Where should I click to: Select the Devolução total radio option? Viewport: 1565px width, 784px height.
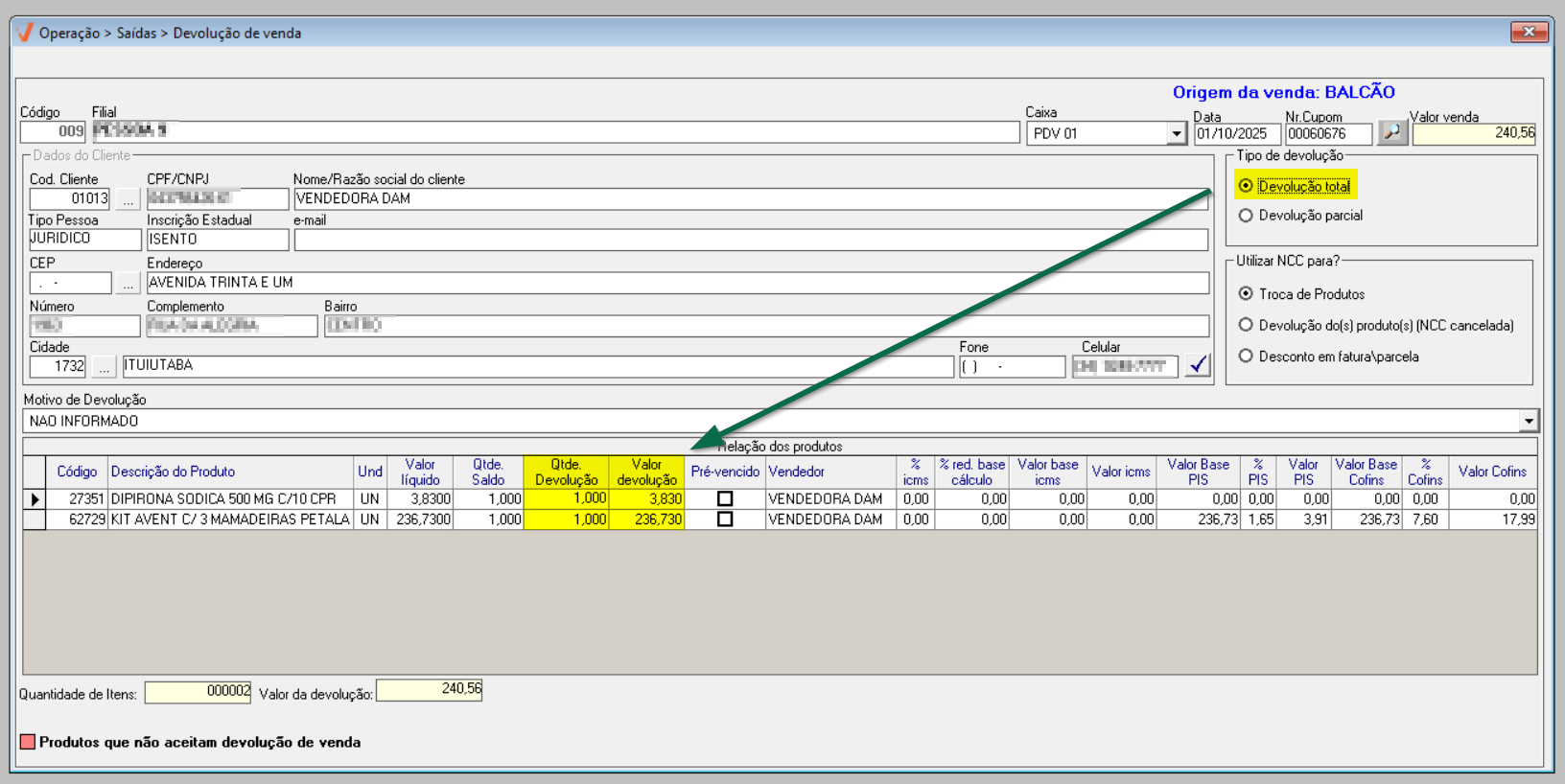pos(1246,186)
